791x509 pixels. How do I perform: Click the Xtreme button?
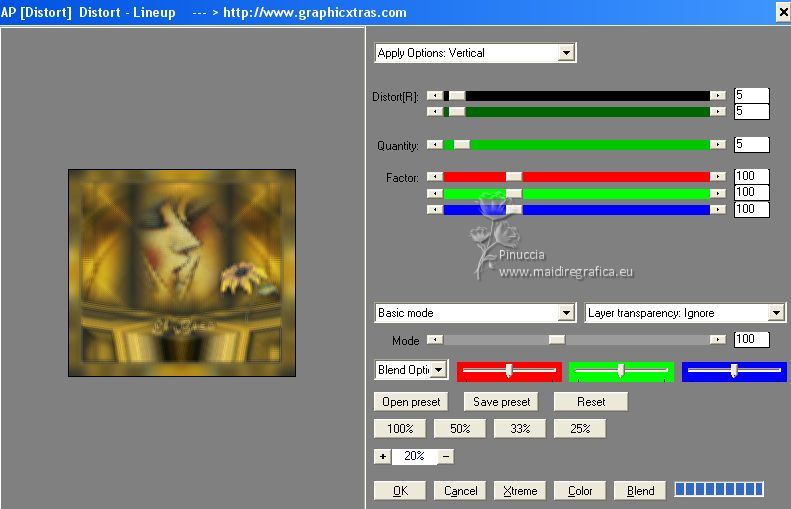520,490
